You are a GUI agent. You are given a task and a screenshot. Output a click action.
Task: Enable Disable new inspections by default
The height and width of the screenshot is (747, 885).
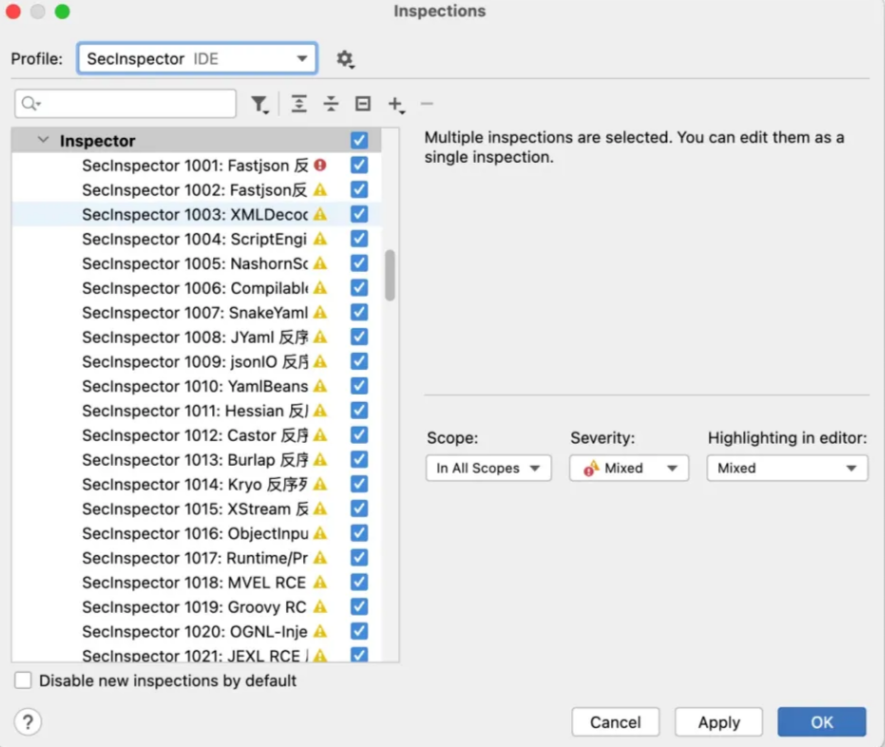[23, 680]
